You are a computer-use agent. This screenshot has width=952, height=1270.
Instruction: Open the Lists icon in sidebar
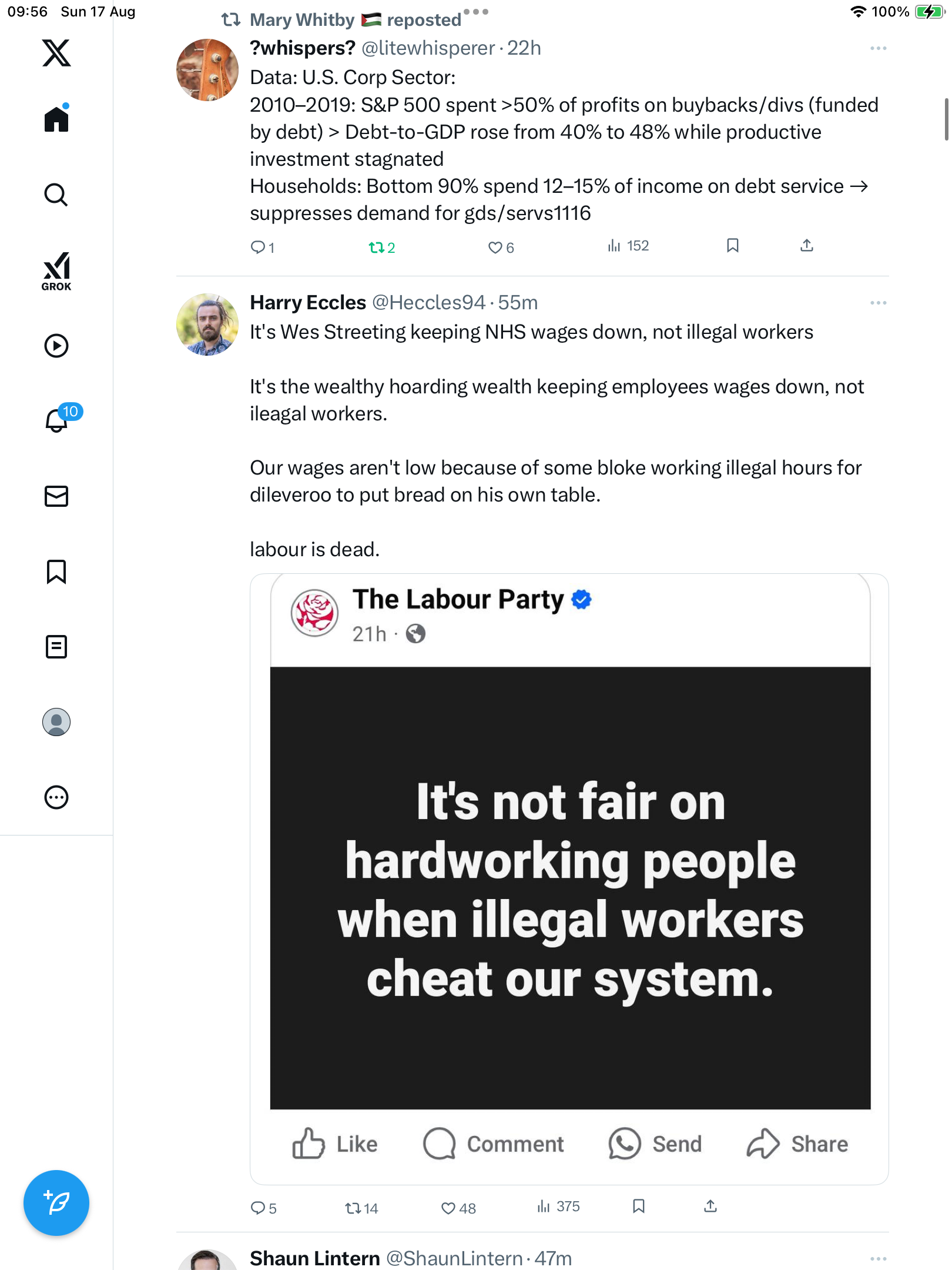click(x=56, y=646)
